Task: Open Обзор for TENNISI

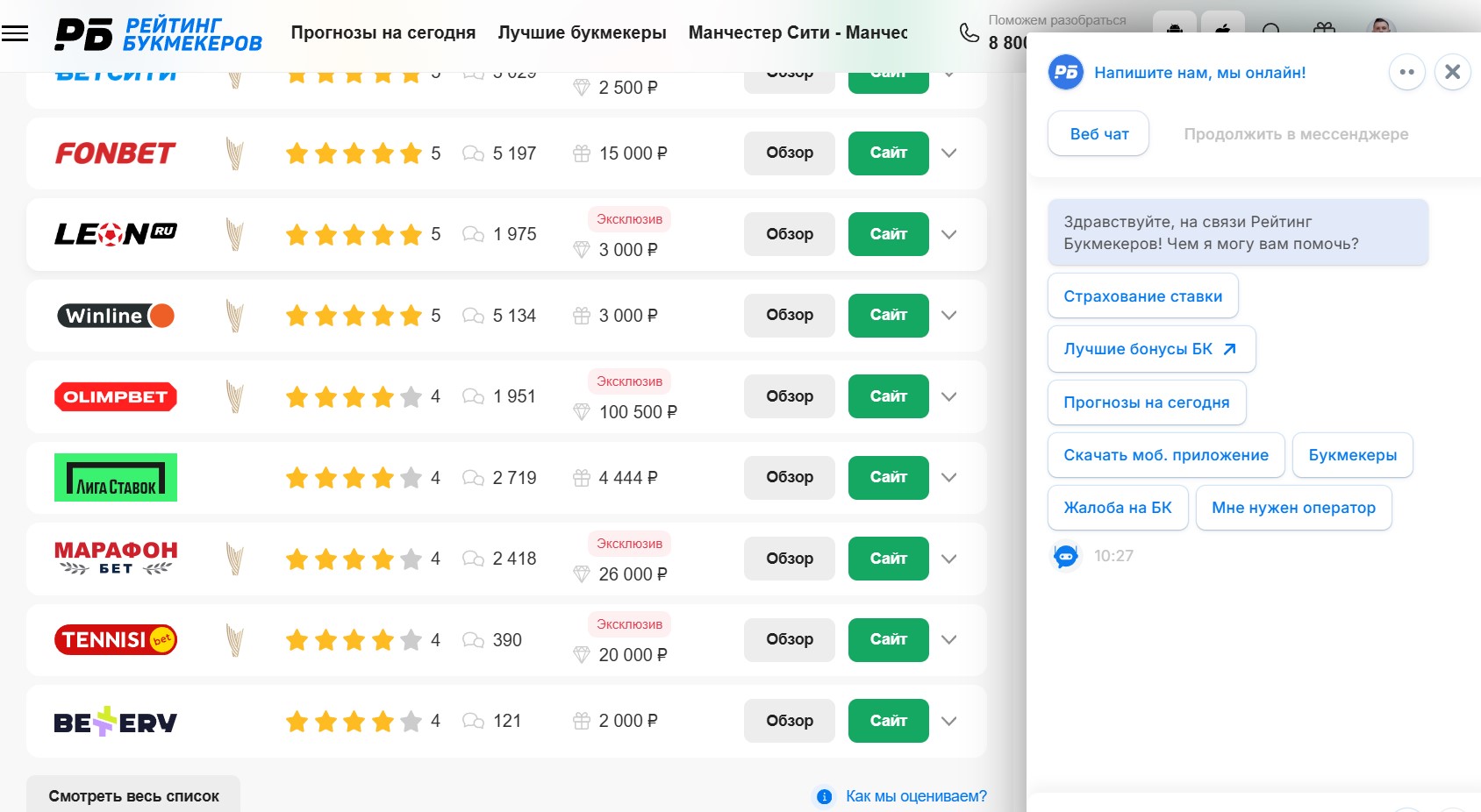Action: (x=790, y=640)
